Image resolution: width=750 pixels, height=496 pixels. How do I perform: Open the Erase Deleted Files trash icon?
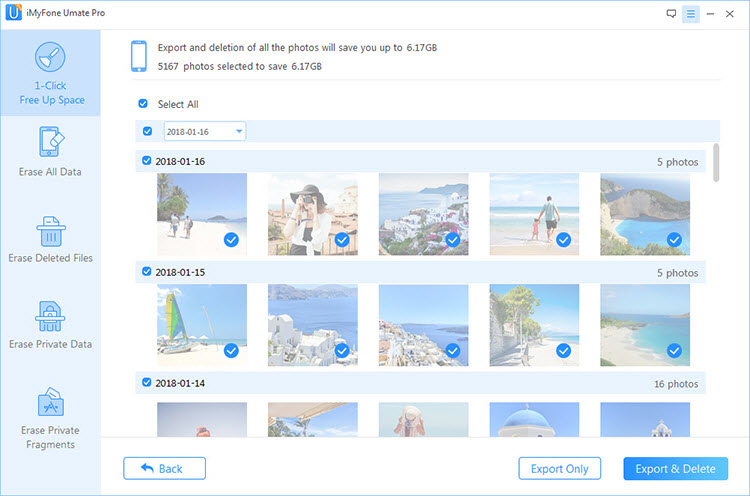(51, 231)
